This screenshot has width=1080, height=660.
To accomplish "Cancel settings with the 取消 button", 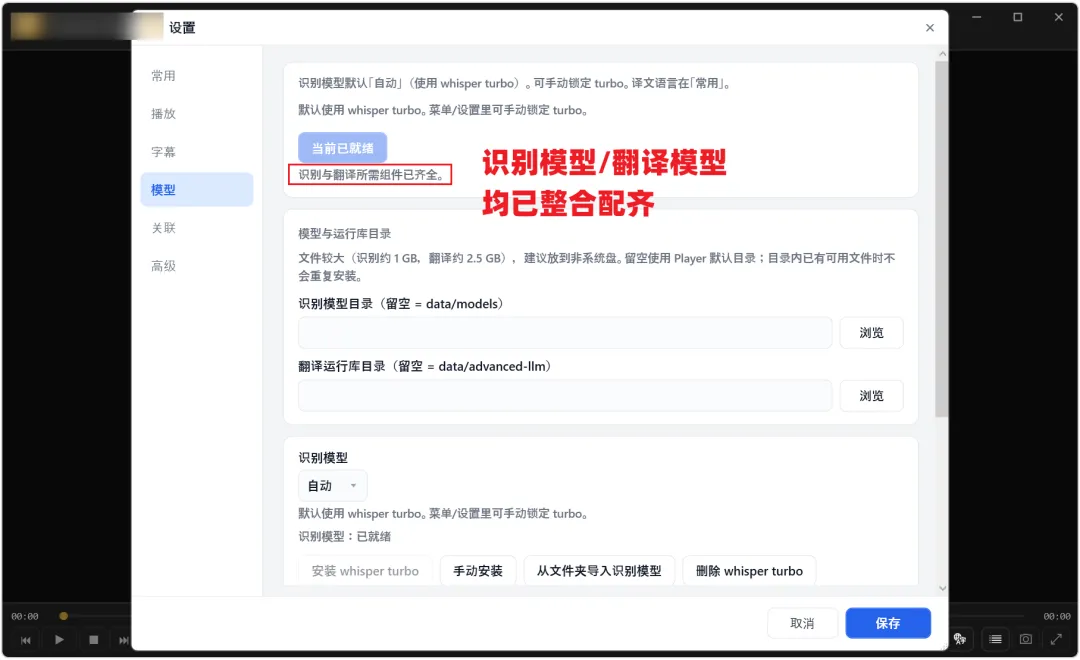I will tap(802, 623).
